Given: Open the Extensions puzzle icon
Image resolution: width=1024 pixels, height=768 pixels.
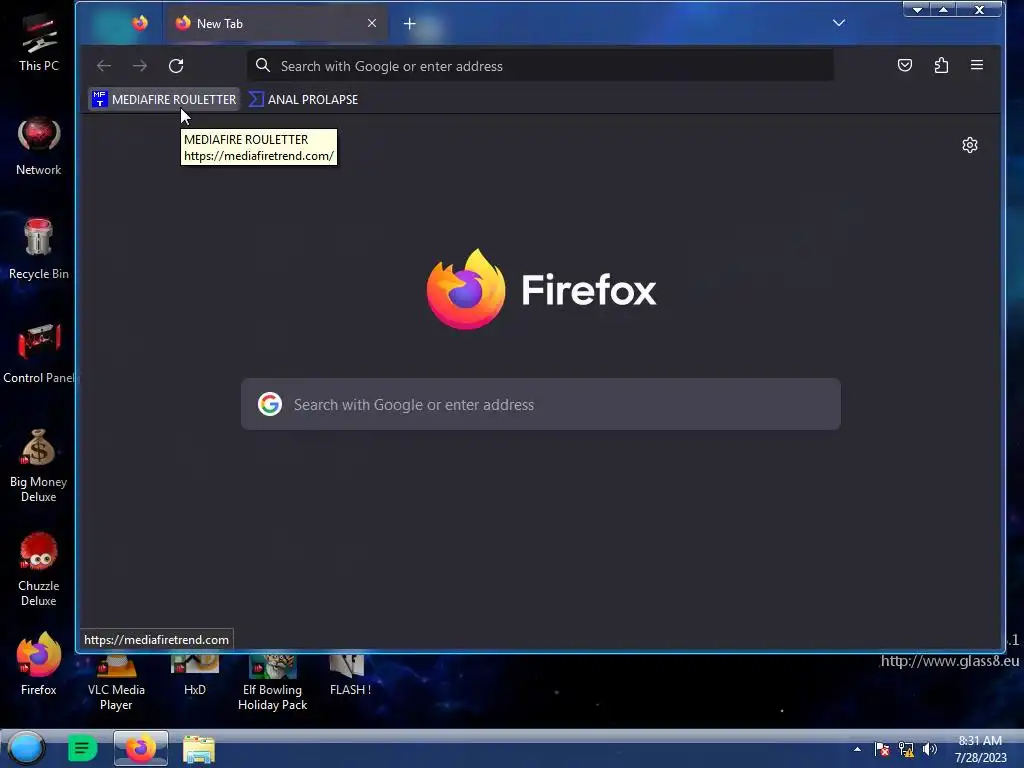Looking at the screenshot, I should (x=941, y=65).
